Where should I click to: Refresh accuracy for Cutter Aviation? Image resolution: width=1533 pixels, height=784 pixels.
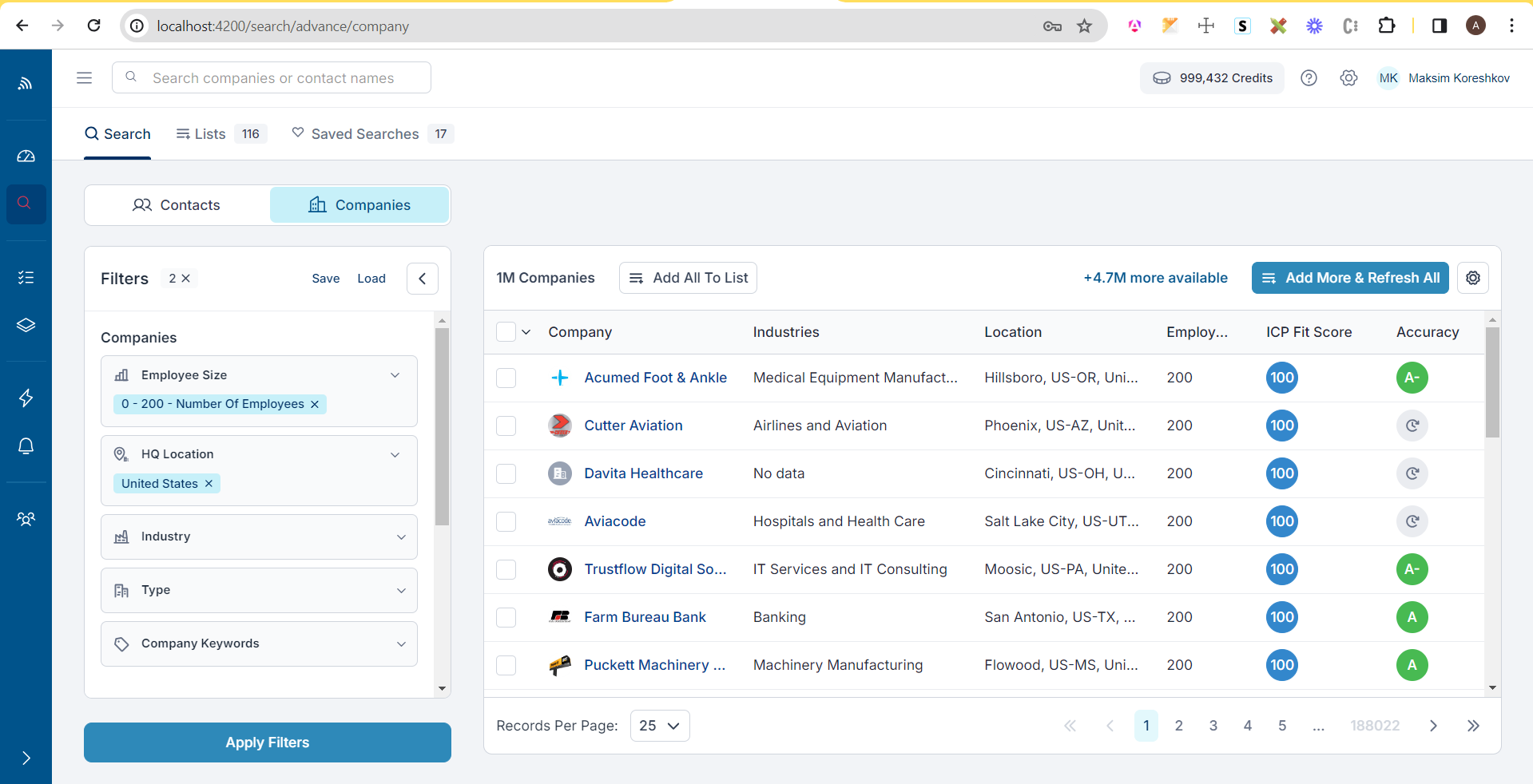point(1412,426)
